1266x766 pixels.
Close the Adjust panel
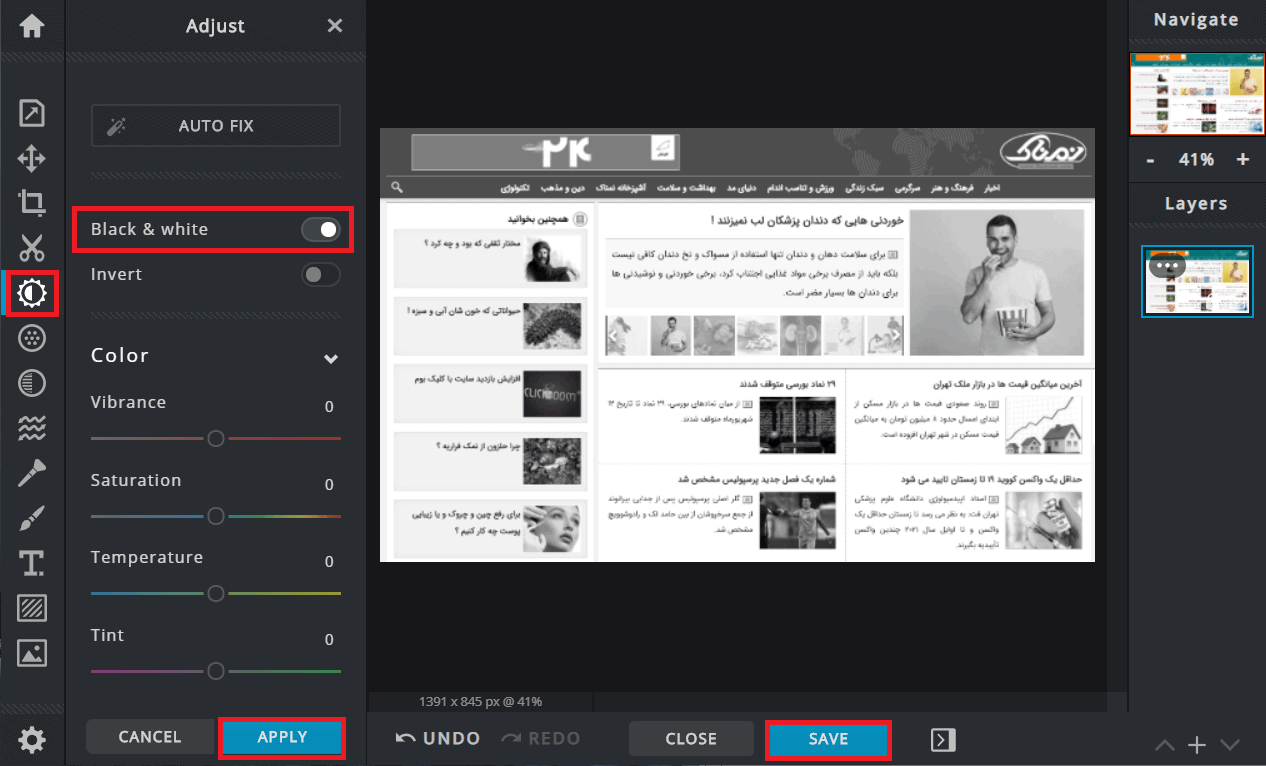[x=335, y=26]
